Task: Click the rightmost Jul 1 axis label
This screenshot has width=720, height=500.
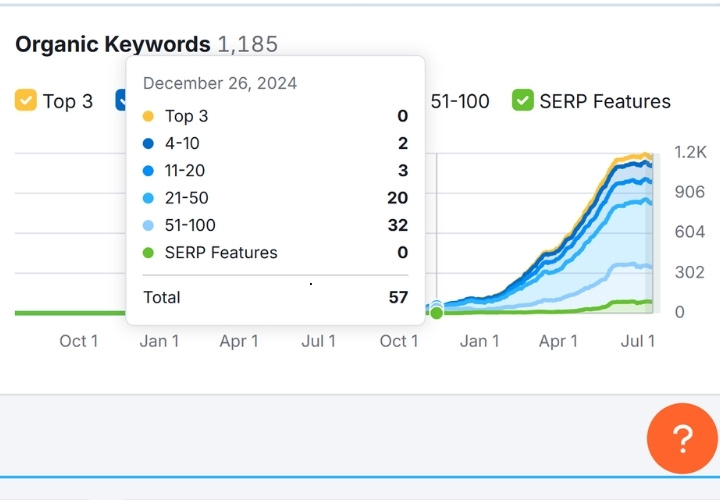Action: (638, 341)
